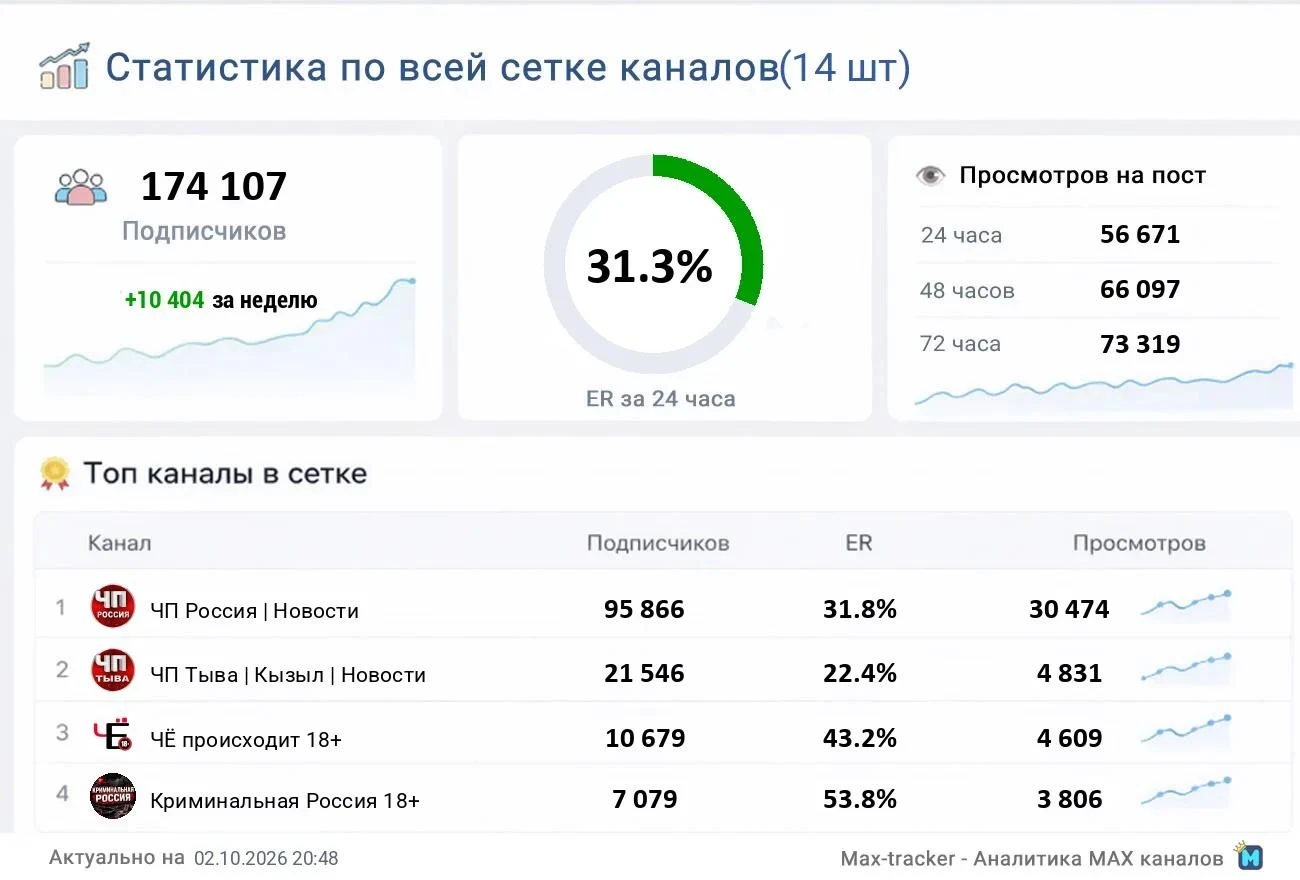The image size is (1300, 880).
Task: Click the +10 404 weekly growth value
Action: click(164, 300)
